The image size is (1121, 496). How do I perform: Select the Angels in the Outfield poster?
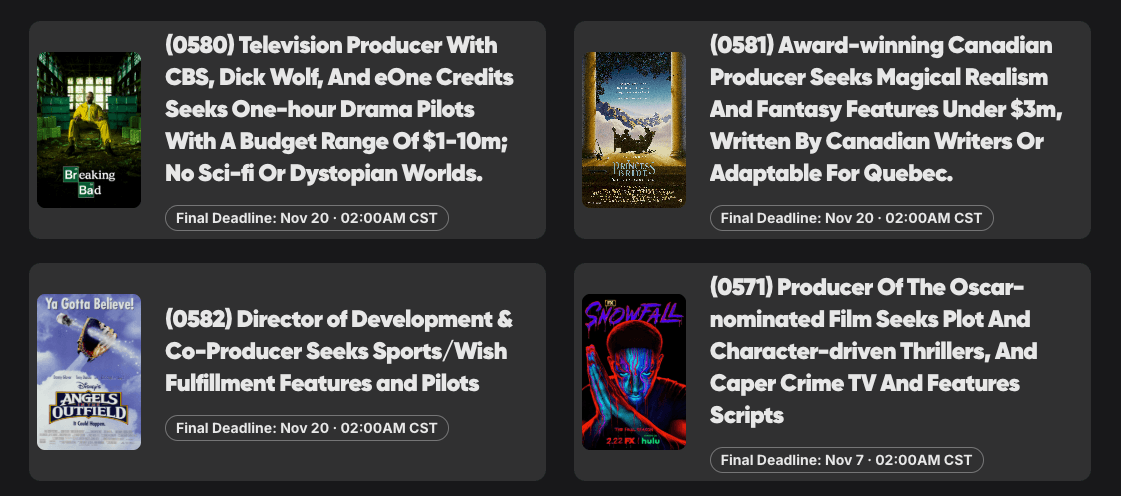(x=89, y=372)
